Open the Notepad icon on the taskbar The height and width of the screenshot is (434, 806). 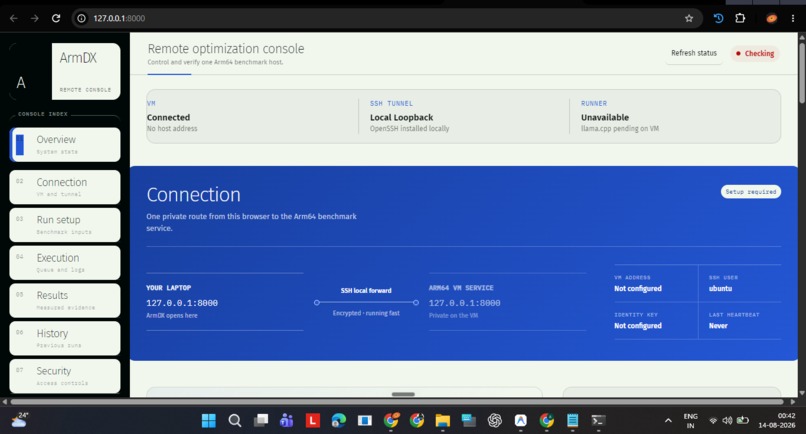[x=572, y=421]
